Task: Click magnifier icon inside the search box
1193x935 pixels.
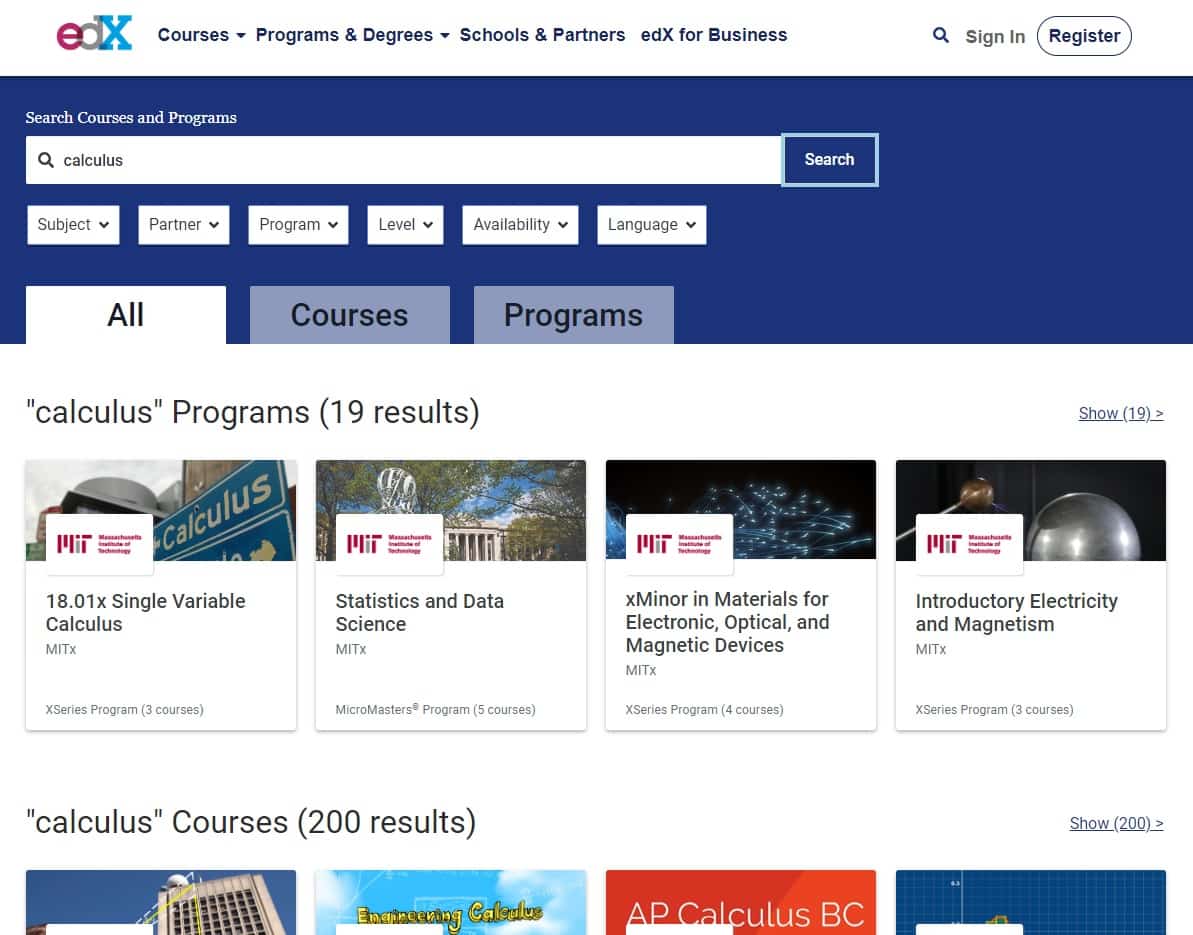Action: point(46,160)
